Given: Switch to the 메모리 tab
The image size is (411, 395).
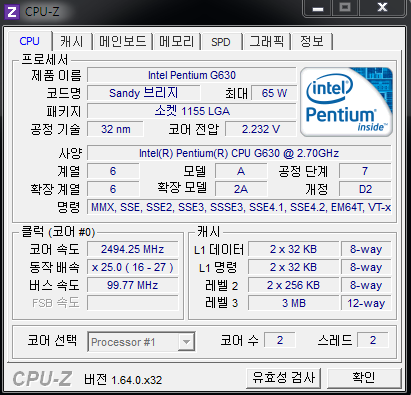Looking at the screenshot, I should [176, 42].
